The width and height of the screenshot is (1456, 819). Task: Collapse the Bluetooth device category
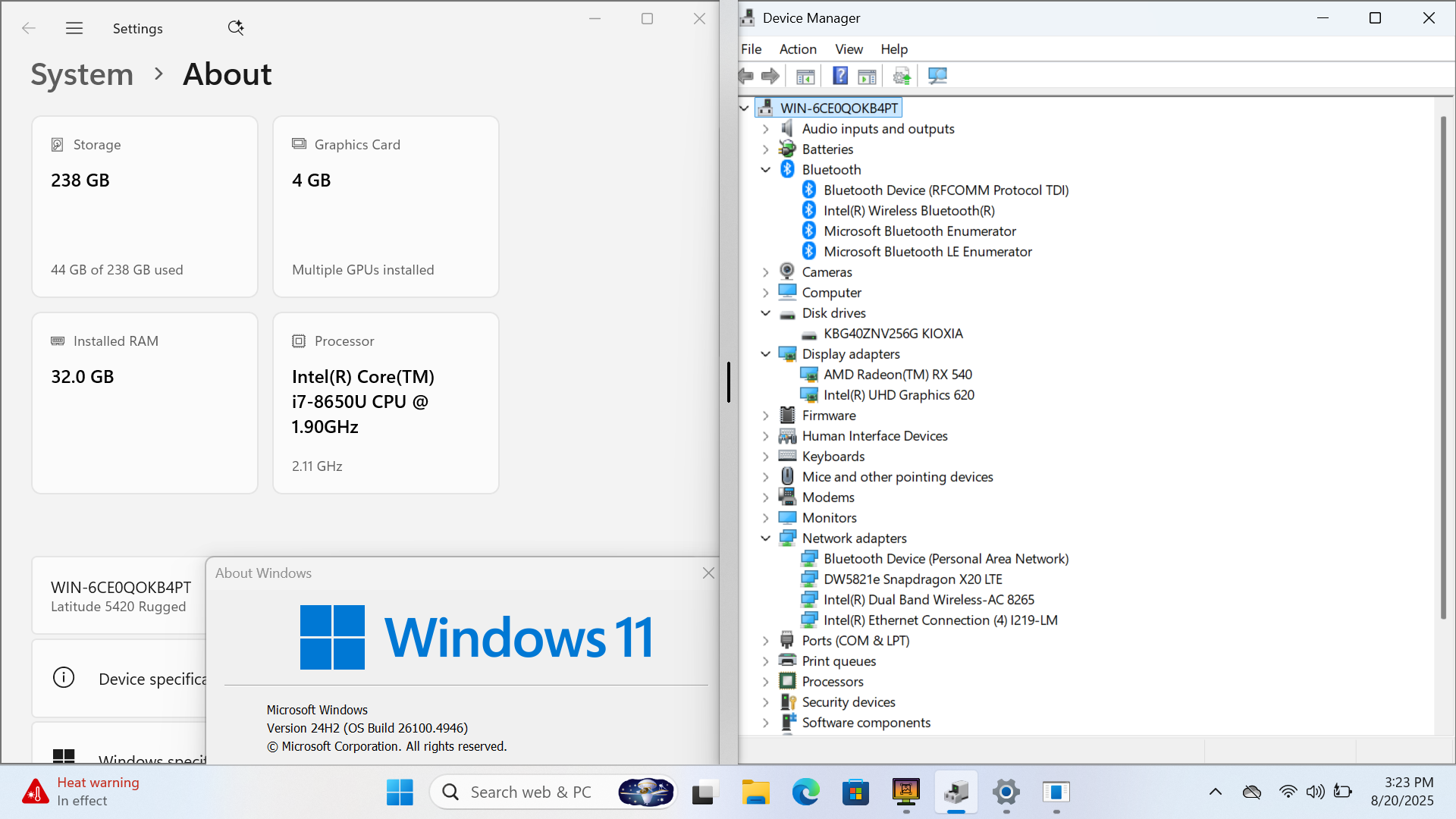pos(766,170)
